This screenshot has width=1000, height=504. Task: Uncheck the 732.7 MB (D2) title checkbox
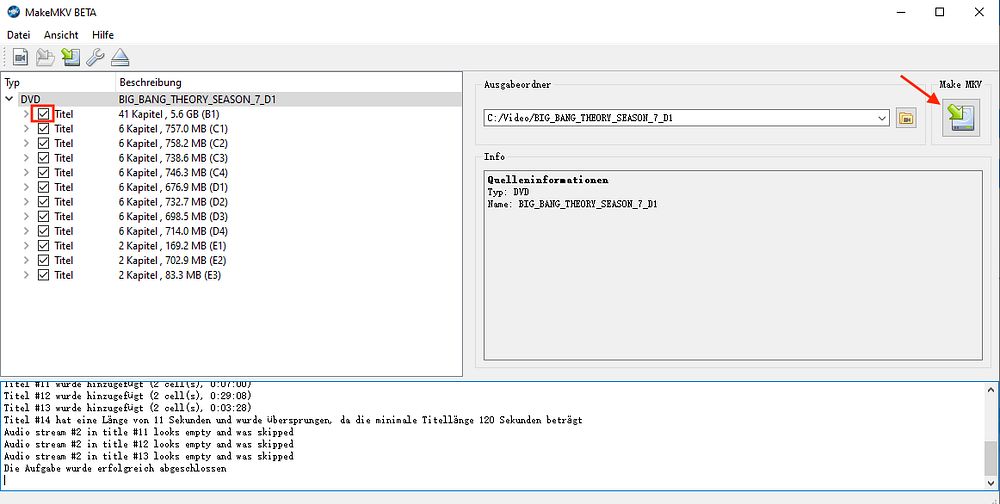[x=43, y=202]
